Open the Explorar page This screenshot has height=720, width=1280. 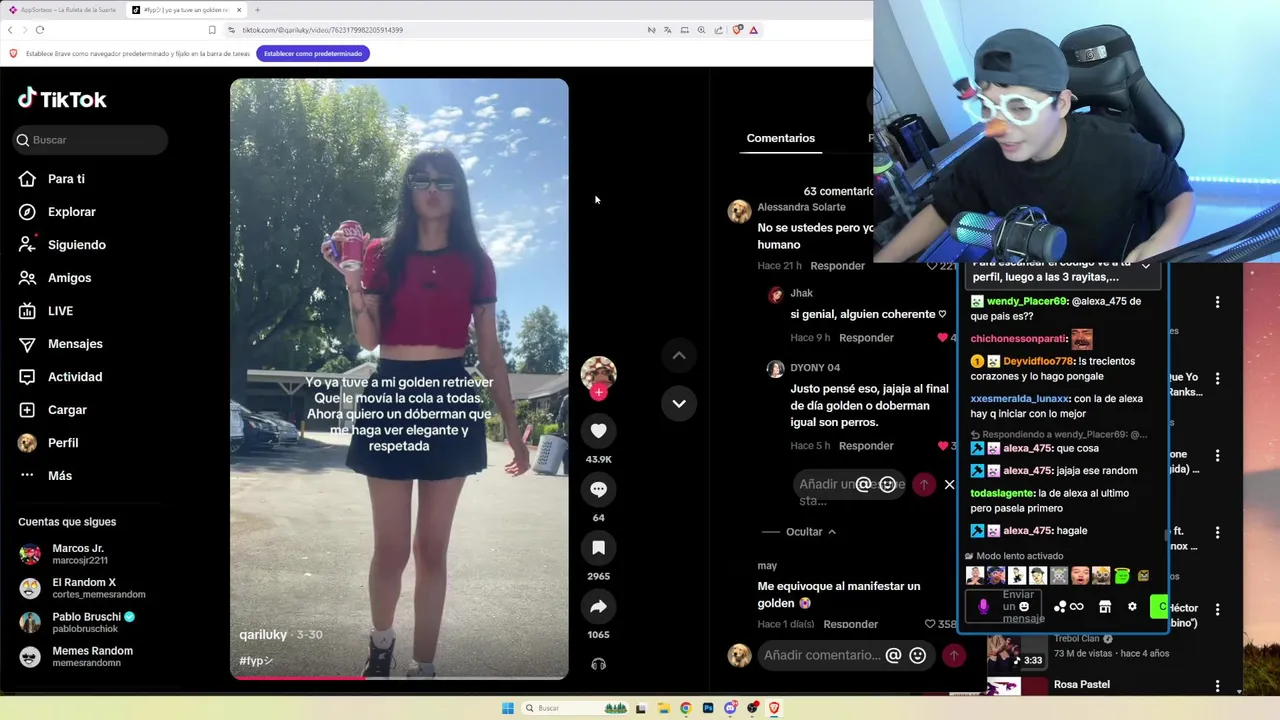tap(57, 212)
